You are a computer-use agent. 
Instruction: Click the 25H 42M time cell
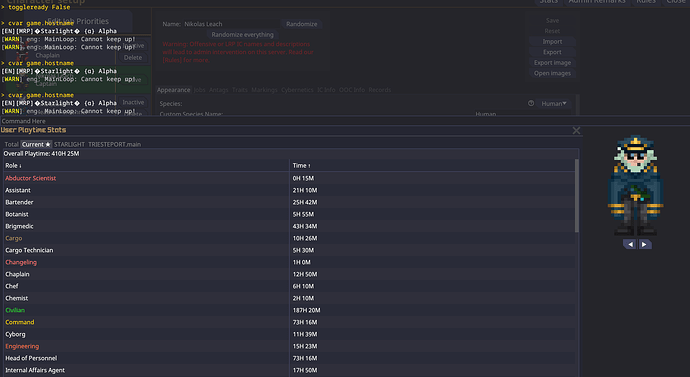point(305,202)
